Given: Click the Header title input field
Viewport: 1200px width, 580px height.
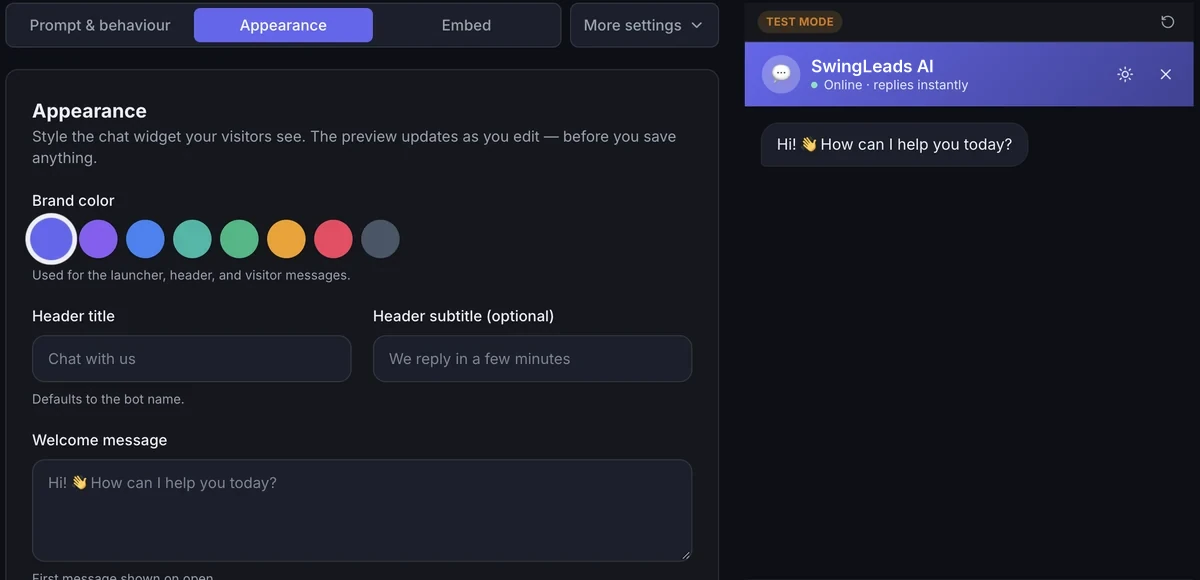Looking at the screenshot, I should [191, 358].
